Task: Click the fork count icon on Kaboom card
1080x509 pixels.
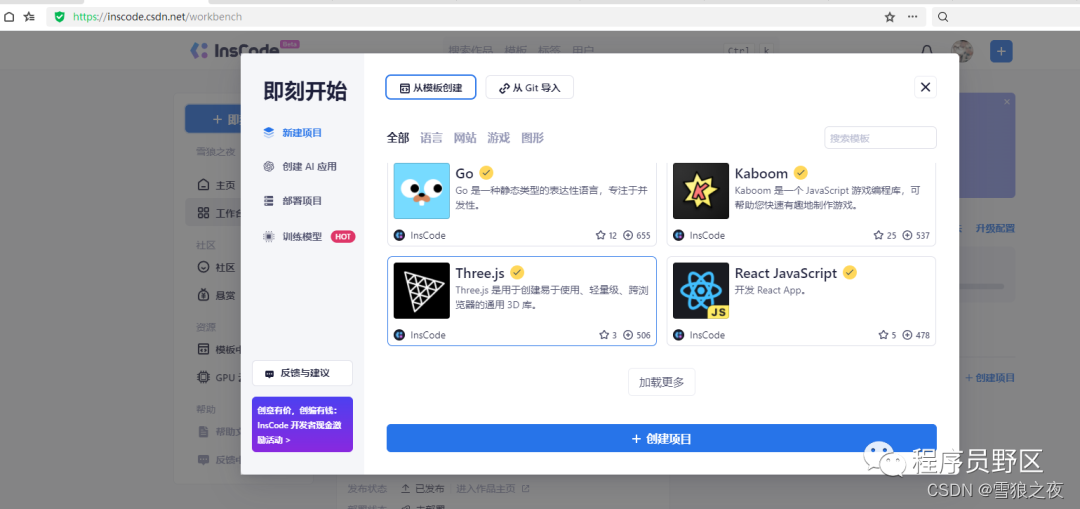Action: 907,236
